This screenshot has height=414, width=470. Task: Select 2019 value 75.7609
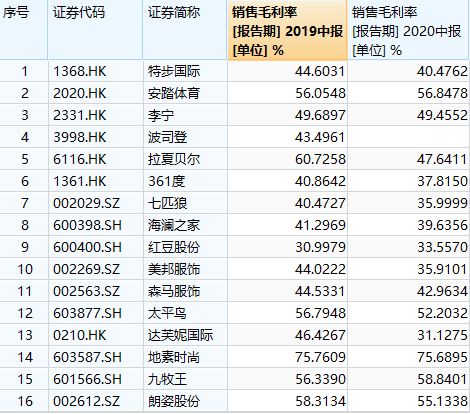[x=320, y=357]
